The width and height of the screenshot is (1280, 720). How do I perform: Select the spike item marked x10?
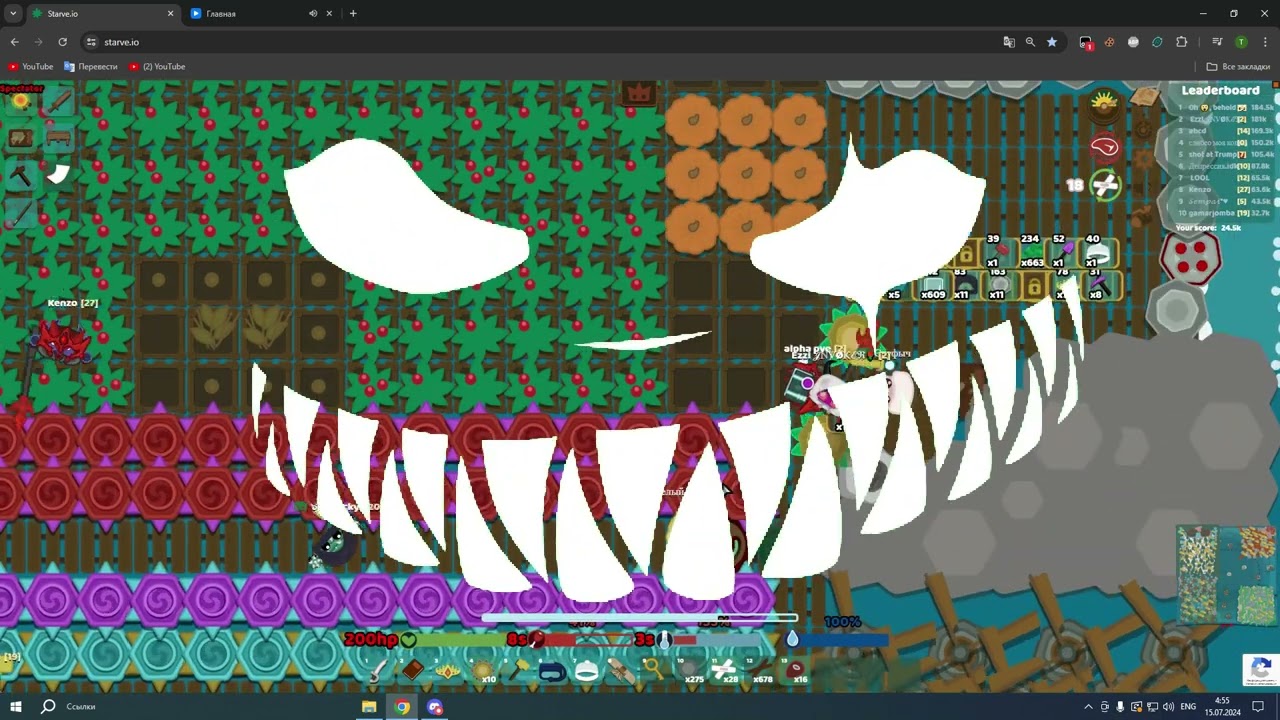point(483,669)
